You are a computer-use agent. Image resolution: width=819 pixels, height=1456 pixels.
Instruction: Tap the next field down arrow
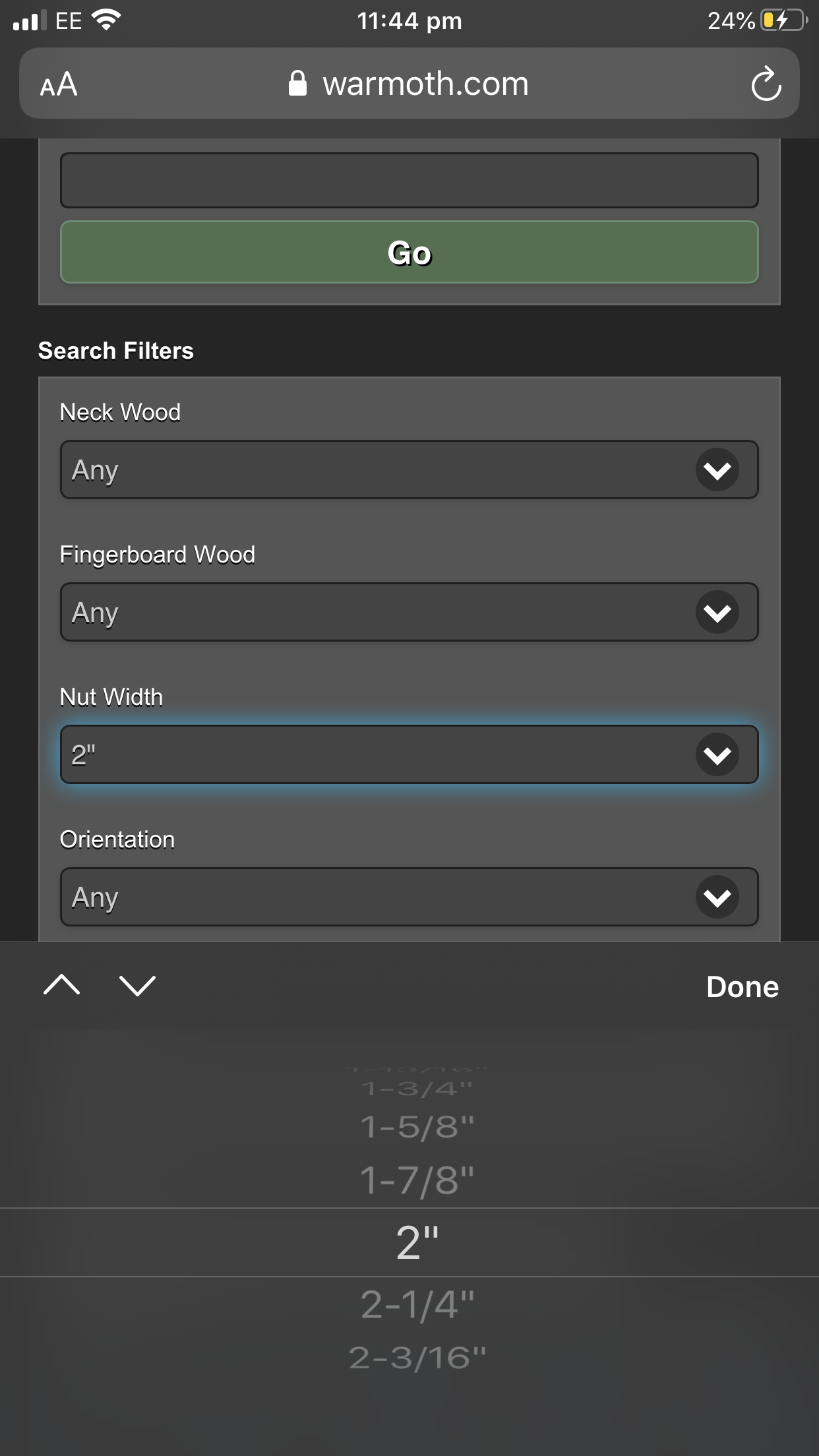137,985
